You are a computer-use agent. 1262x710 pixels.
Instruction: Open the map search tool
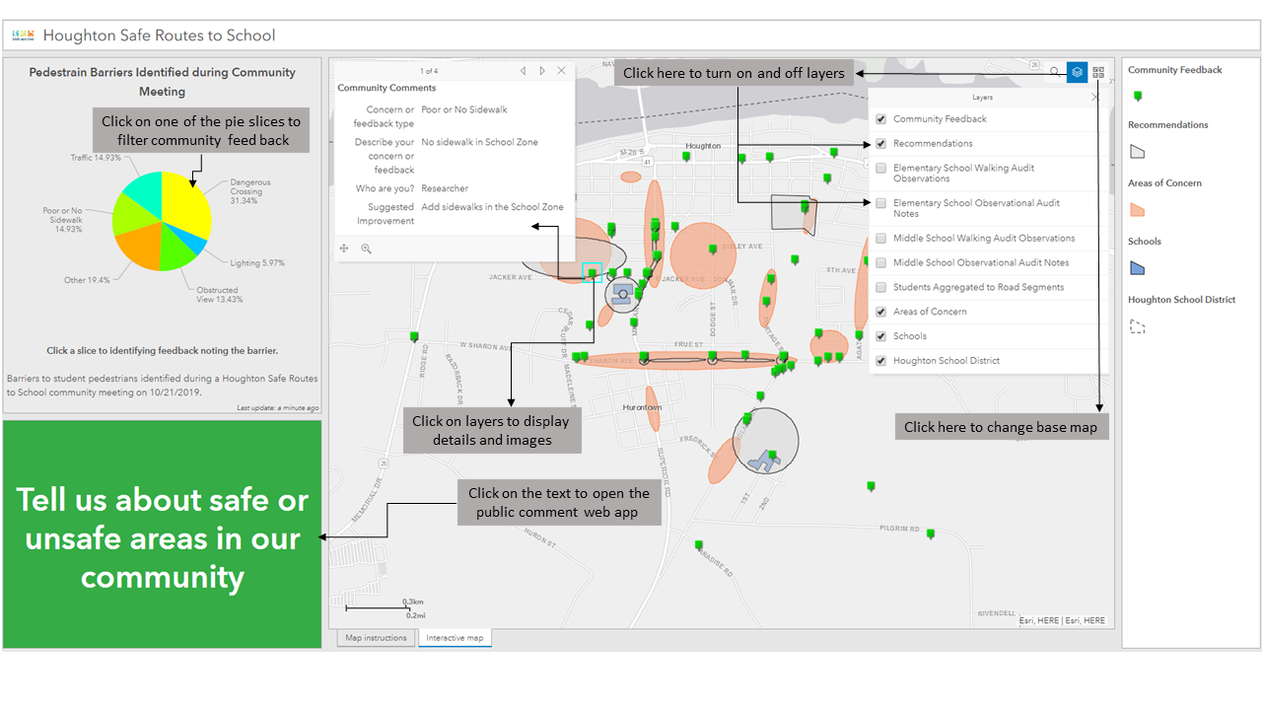click(x=1055, y=73)
